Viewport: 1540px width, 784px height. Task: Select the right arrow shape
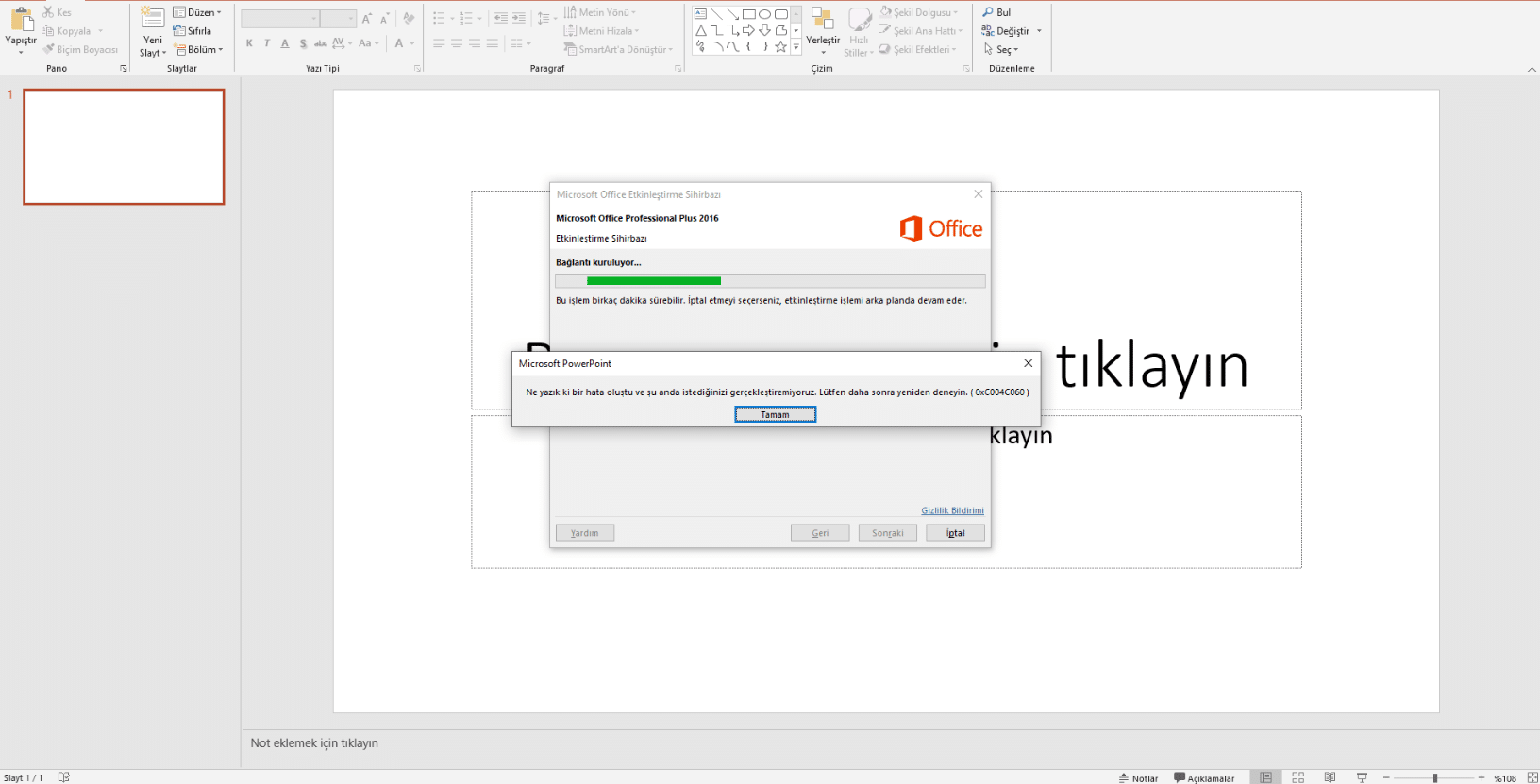tap(749, 30)
